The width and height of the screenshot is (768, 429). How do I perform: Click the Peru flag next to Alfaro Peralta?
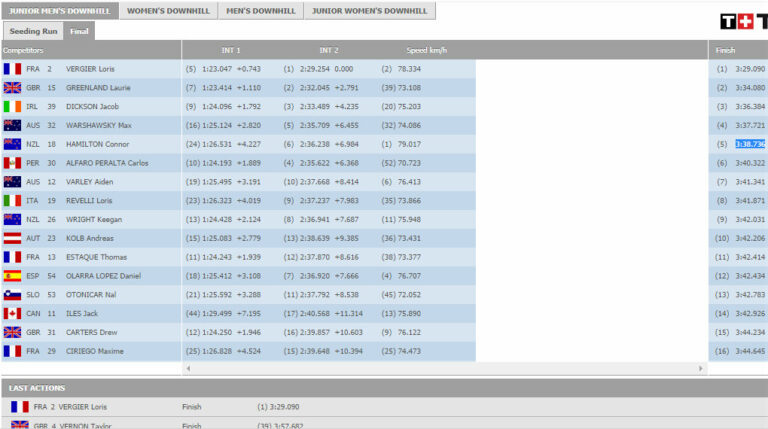coord(12,163)
